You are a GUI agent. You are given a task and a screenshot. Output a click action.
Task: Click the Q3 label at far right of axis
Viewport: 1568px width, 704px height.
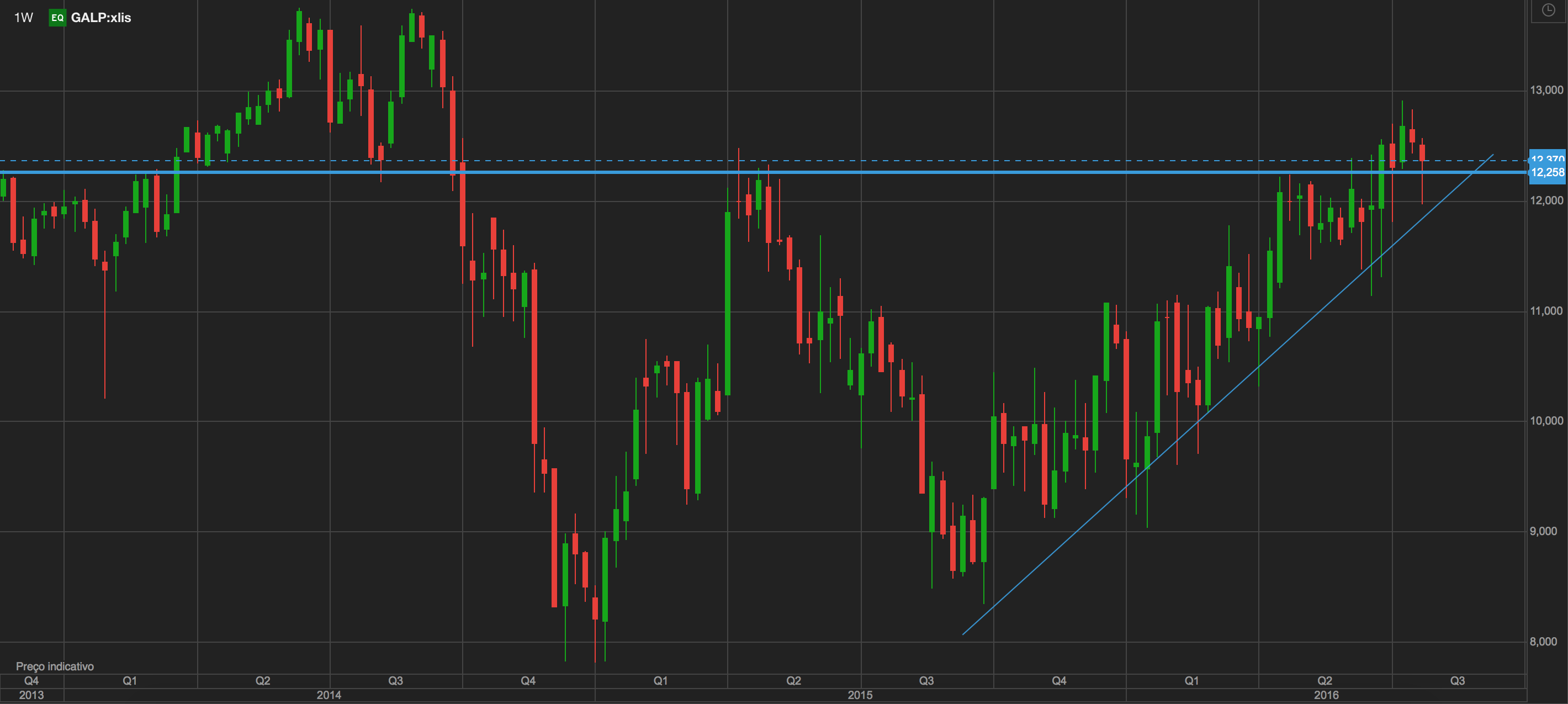[1457, 681]
